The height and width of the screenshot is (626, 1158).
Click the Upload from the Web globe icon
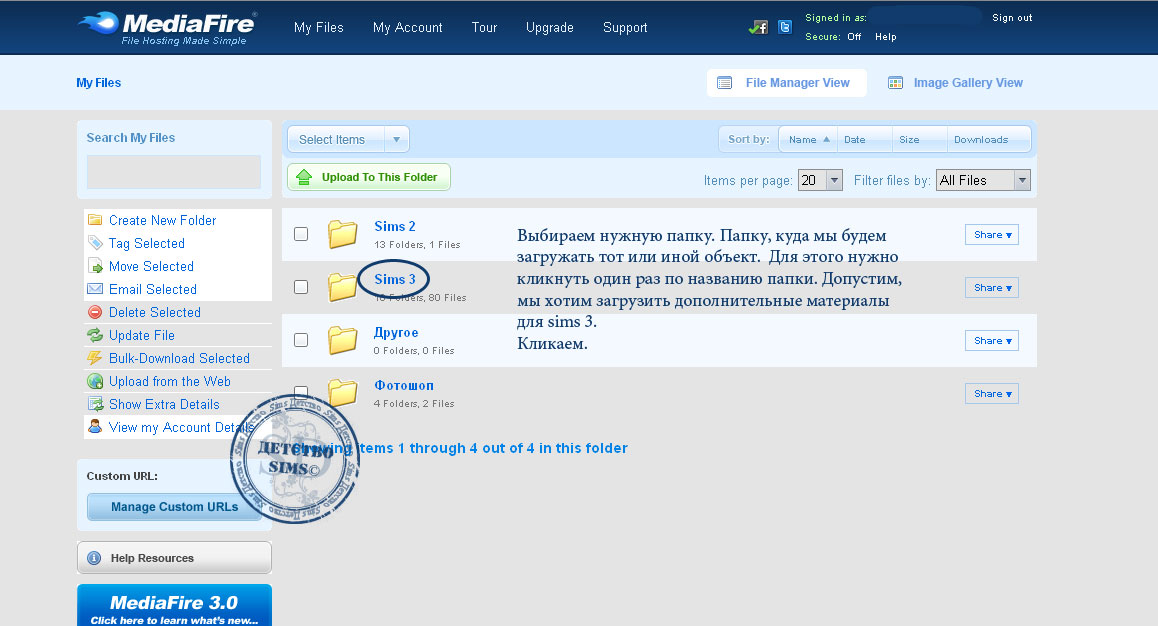click(x=95, y=381)
